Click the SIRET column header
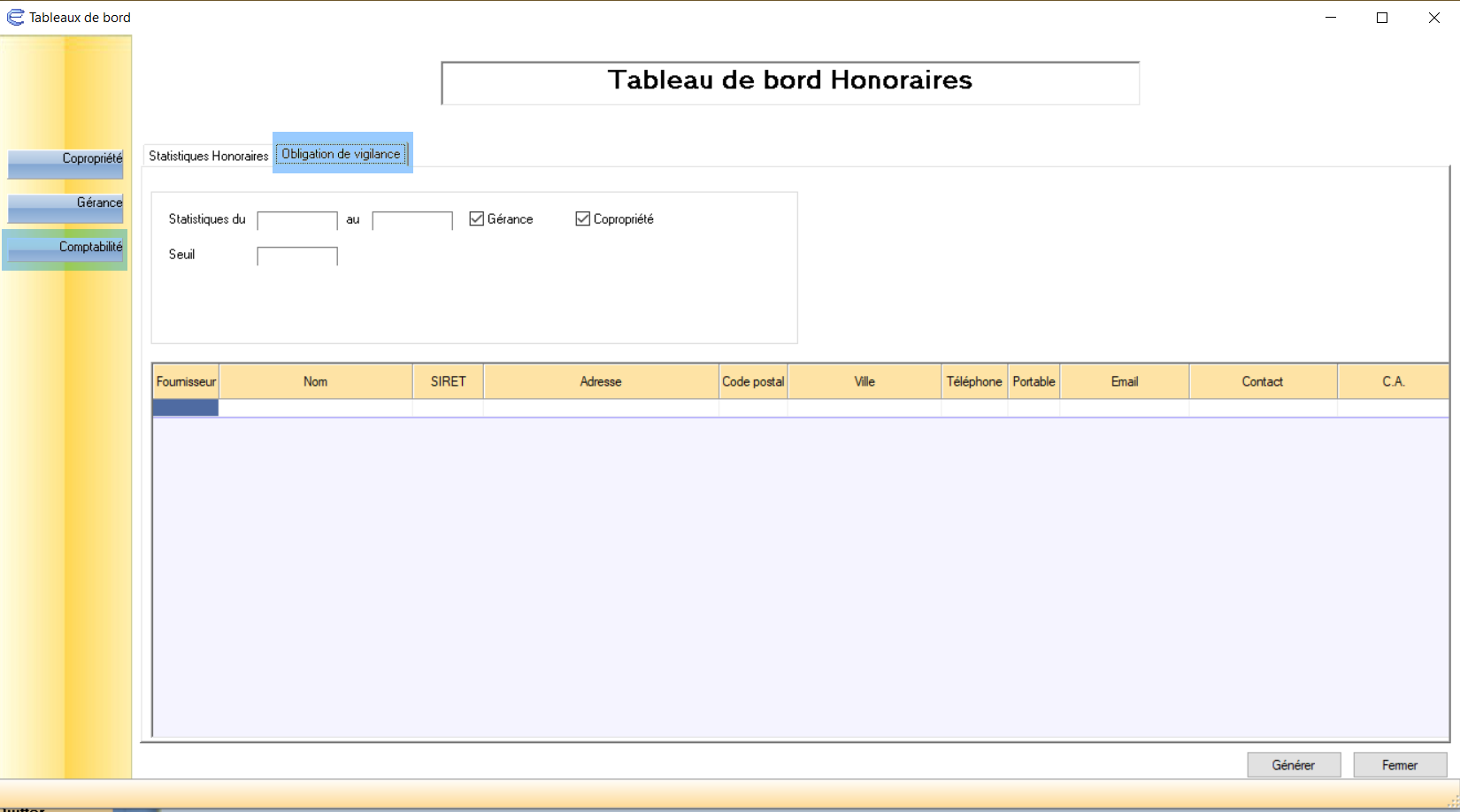 coord(449,381)
